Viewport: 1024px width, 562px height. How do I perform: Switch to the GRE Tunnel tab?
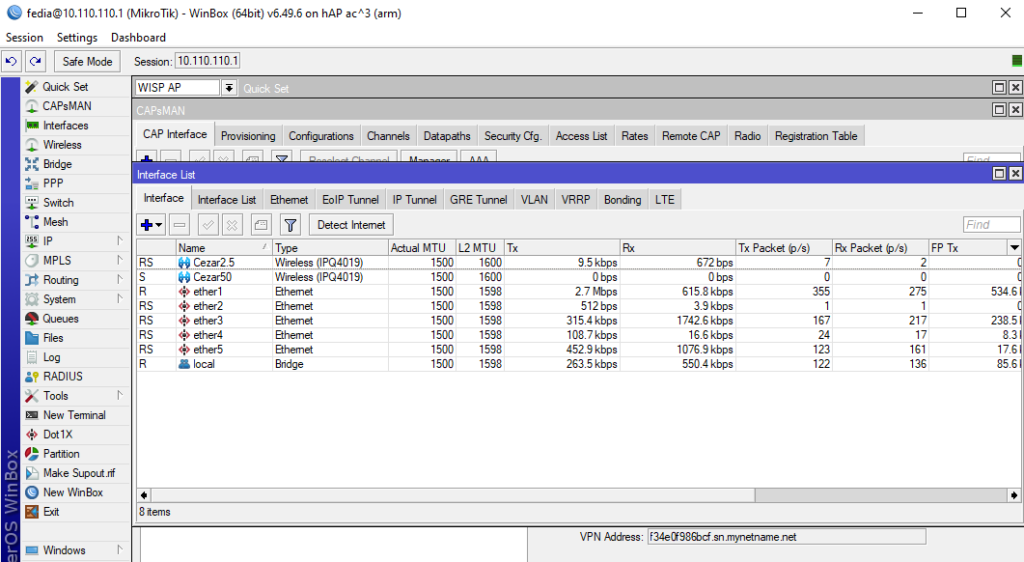pyautogui.click(x=479, y=200)
